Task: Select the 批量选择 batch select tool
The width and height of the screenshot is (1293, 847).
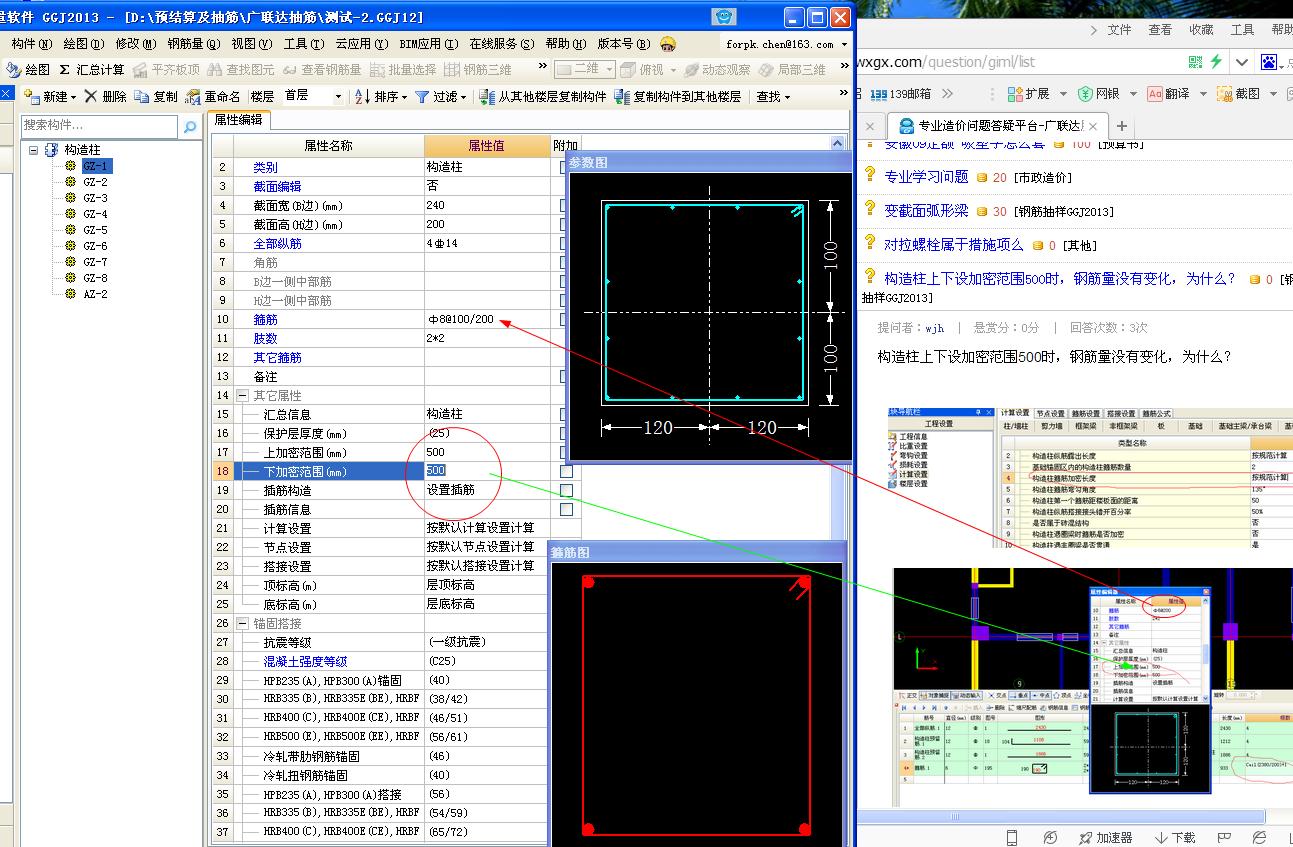Action: (404, 70)
